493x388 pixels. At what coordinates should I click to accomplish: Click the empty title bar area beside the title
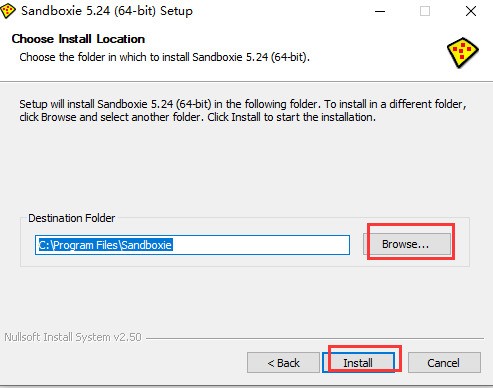[280, 11]
